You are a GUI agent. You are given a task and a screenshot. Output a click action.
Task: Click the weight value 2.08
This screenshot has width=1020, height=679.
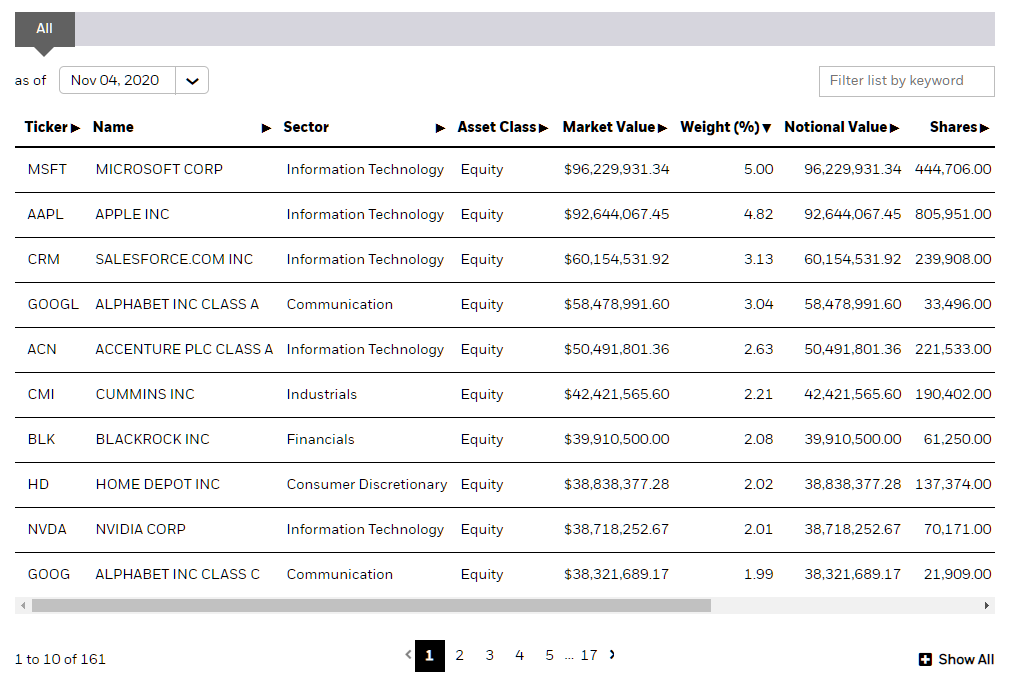click(758, 439)
